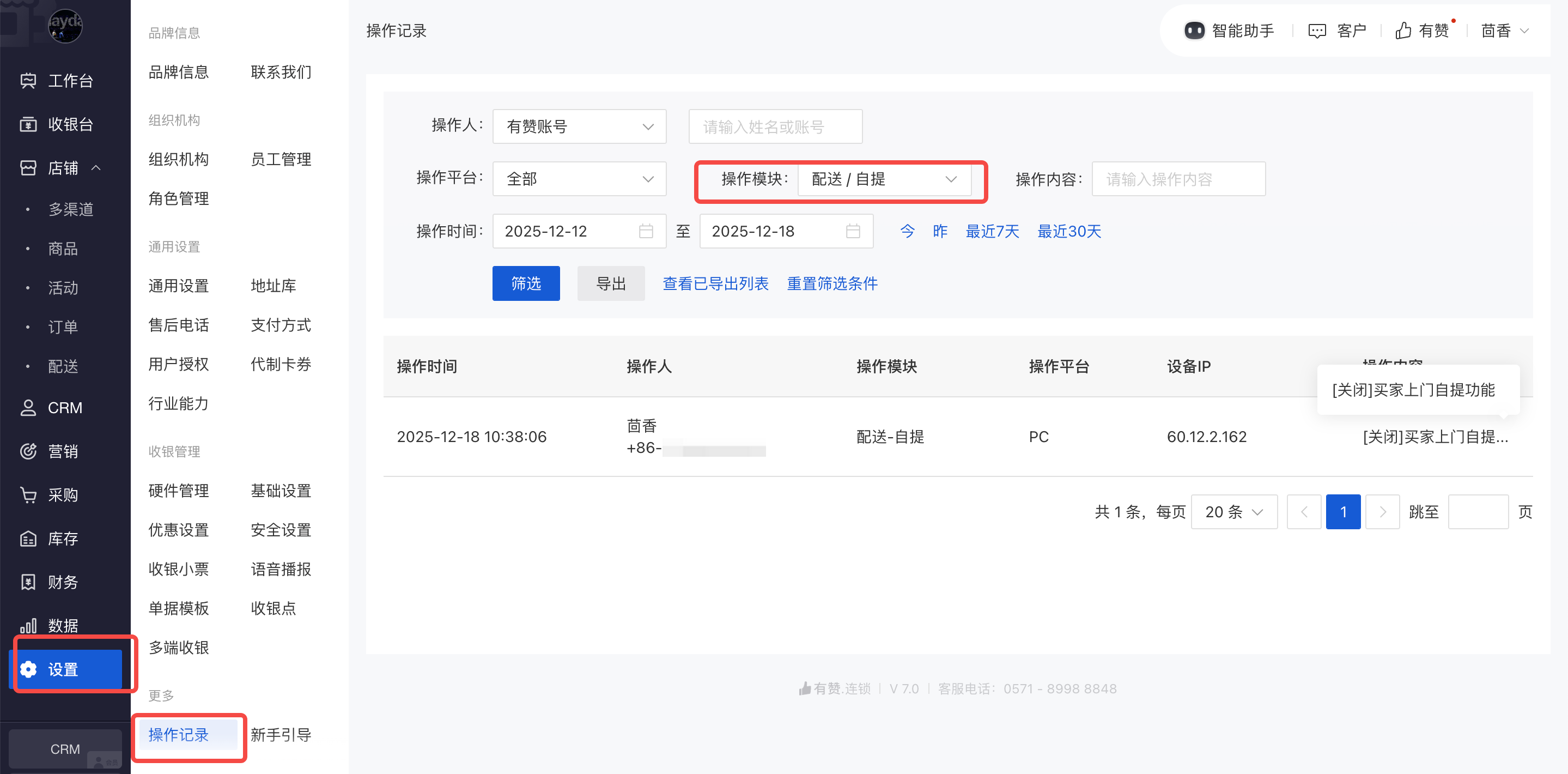This screenshot has width=1568, height=774.
Task: Click the 有赞 thumbs-up icon in header
Action: (1403, 31)
